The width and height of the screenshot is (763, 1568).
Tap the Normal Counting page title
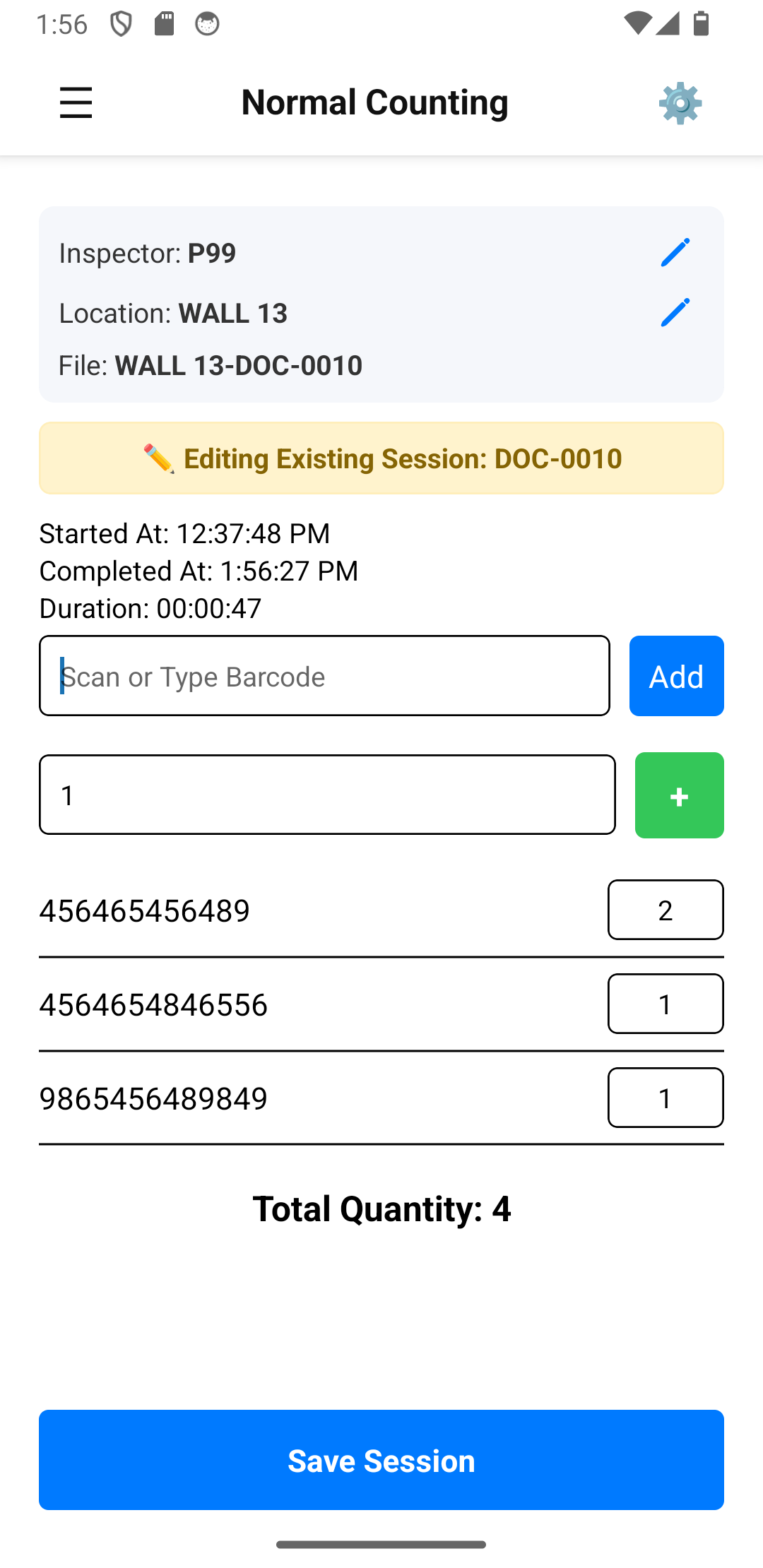point(374,102)
